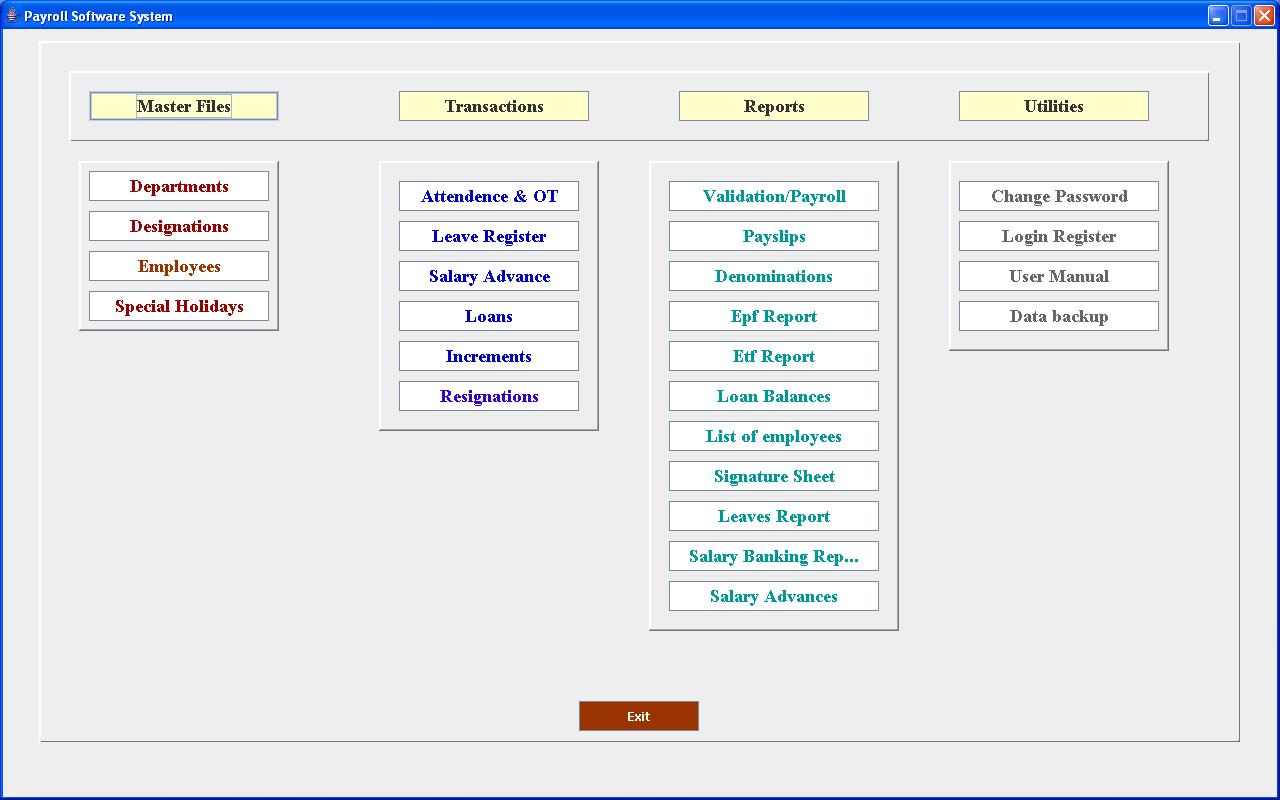Image resolution: width=1280 pixels, height=800 pixels.
Task: Open the Resignations screen
Action: [488, 396]
